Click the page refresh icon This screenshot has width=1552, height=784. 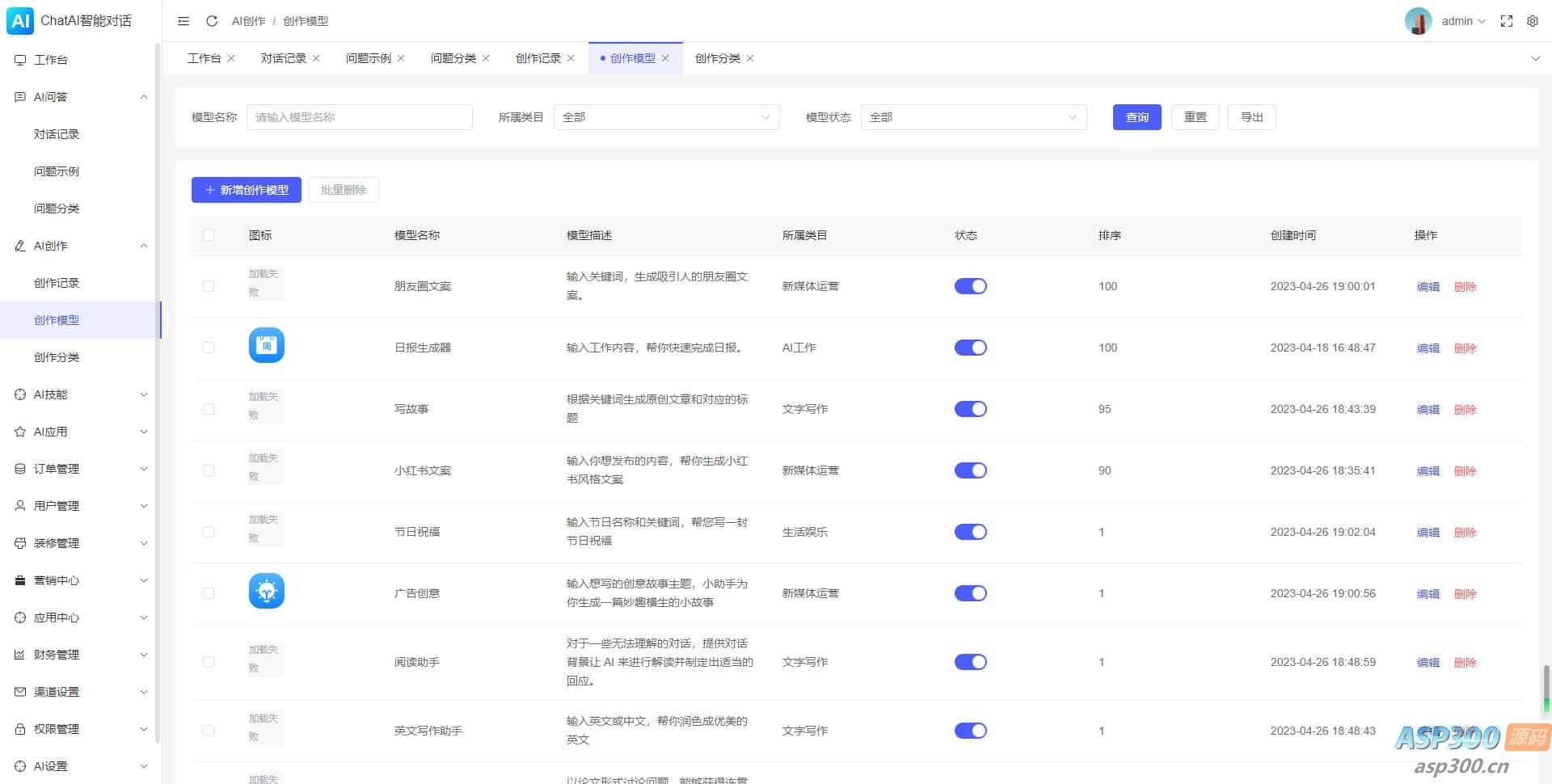pyautogui.click(x=212, y=21)
